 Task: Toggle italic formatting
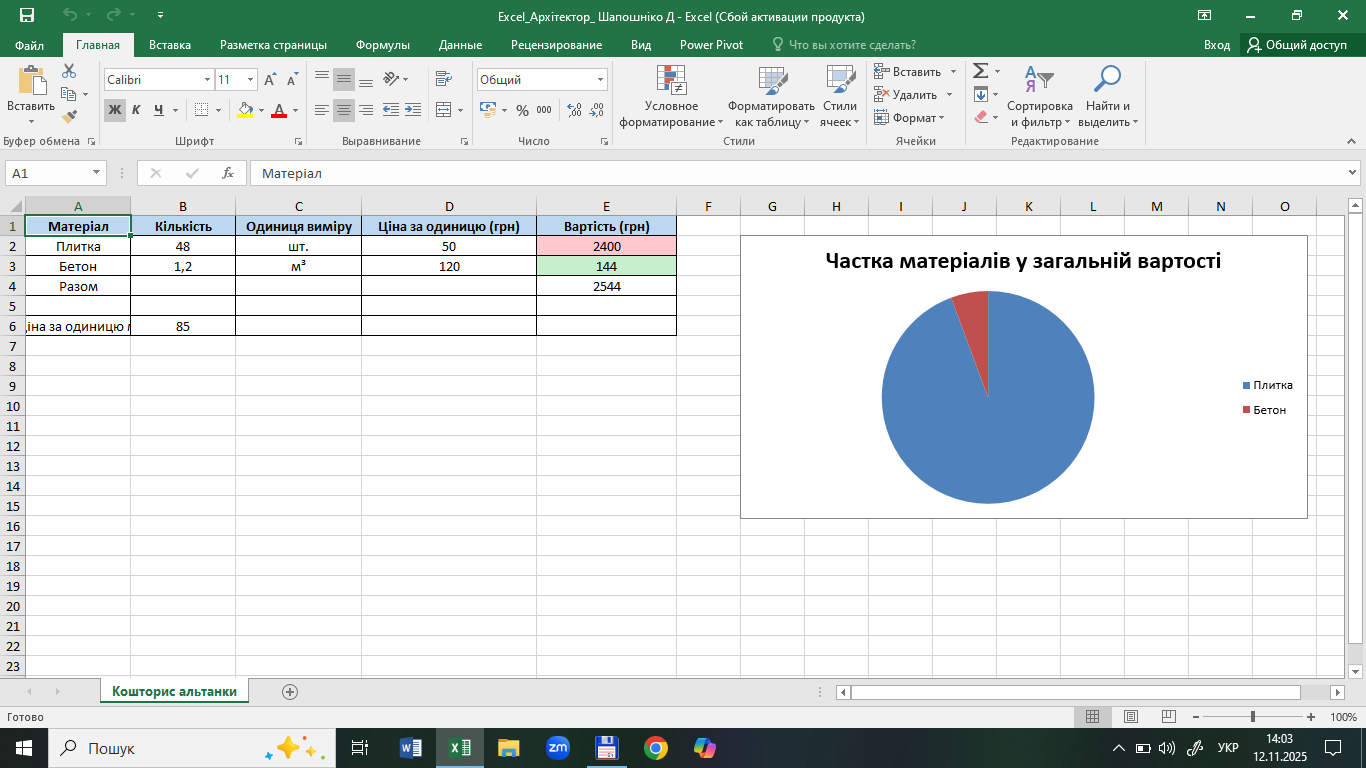coord(136,110)
